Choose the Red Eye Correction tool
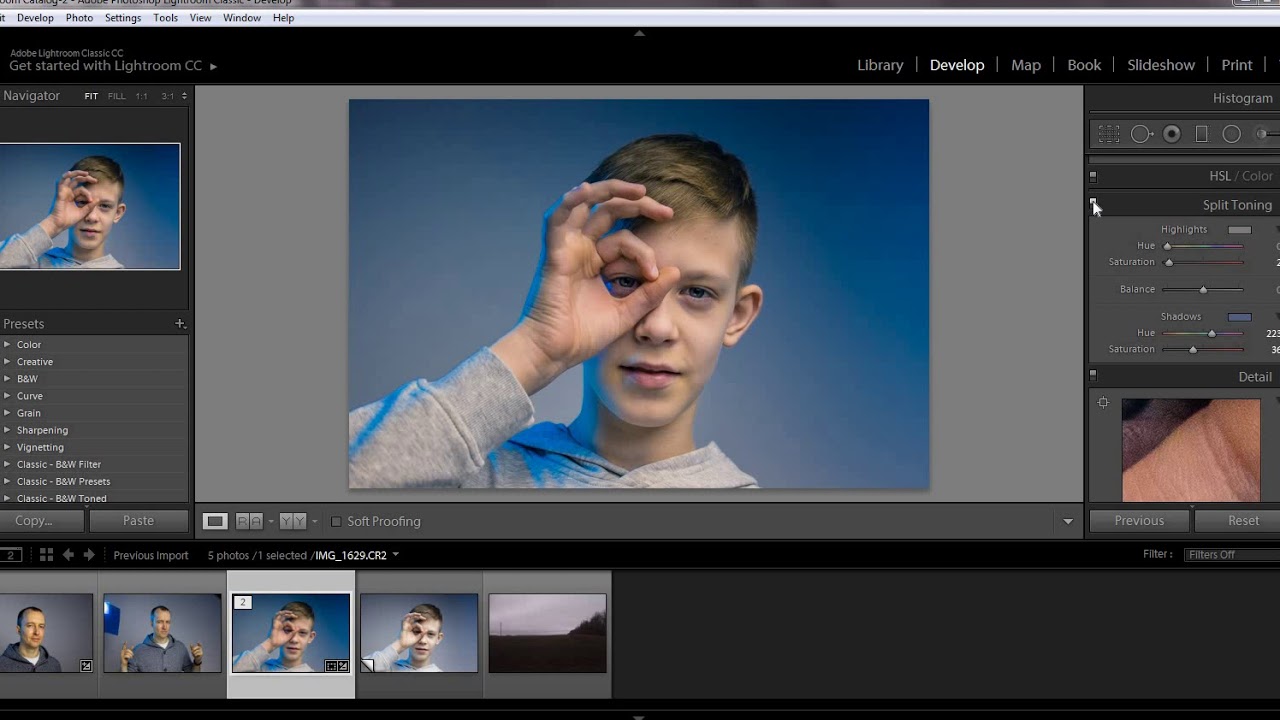 coord(1172,134)
